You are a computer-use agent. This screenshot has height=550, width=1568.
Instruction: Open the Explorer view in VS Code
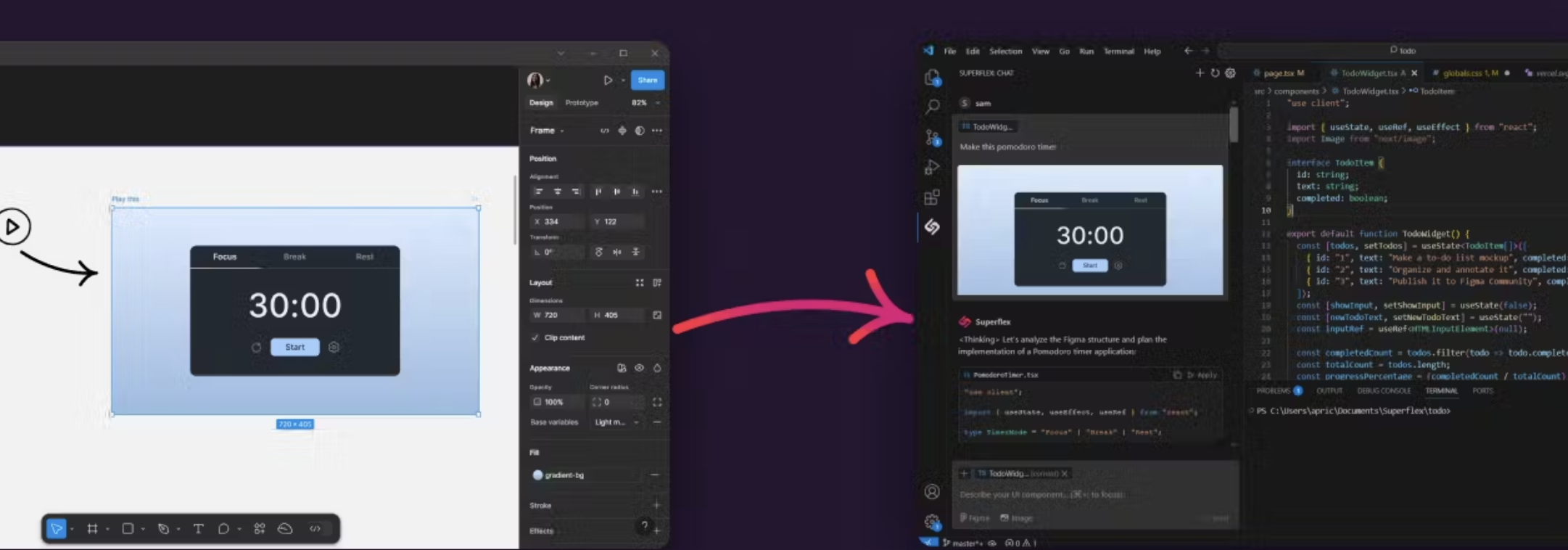[x=933, y=78]
